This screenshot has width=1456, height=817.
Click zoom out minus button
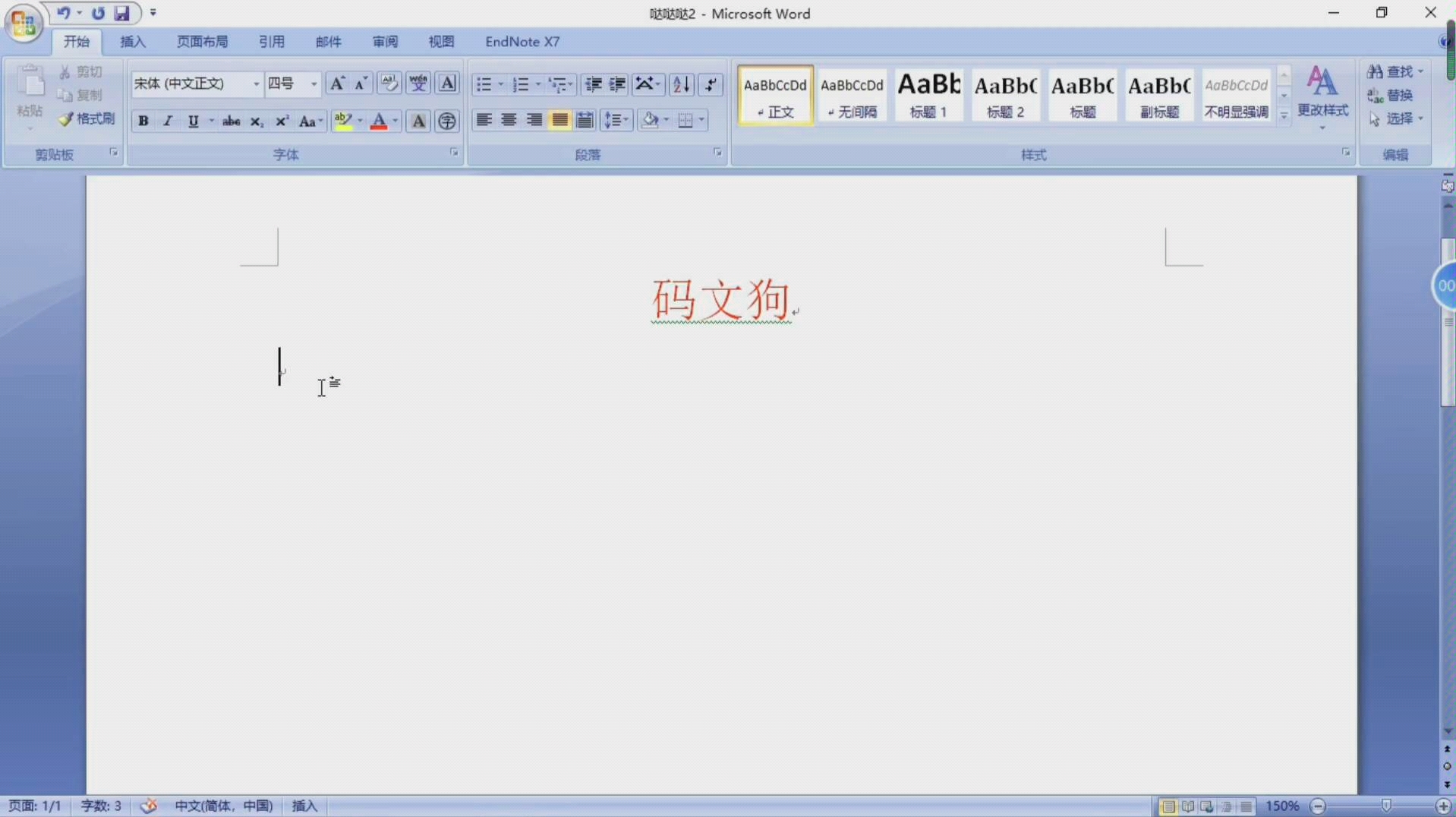pos(1319,806)
